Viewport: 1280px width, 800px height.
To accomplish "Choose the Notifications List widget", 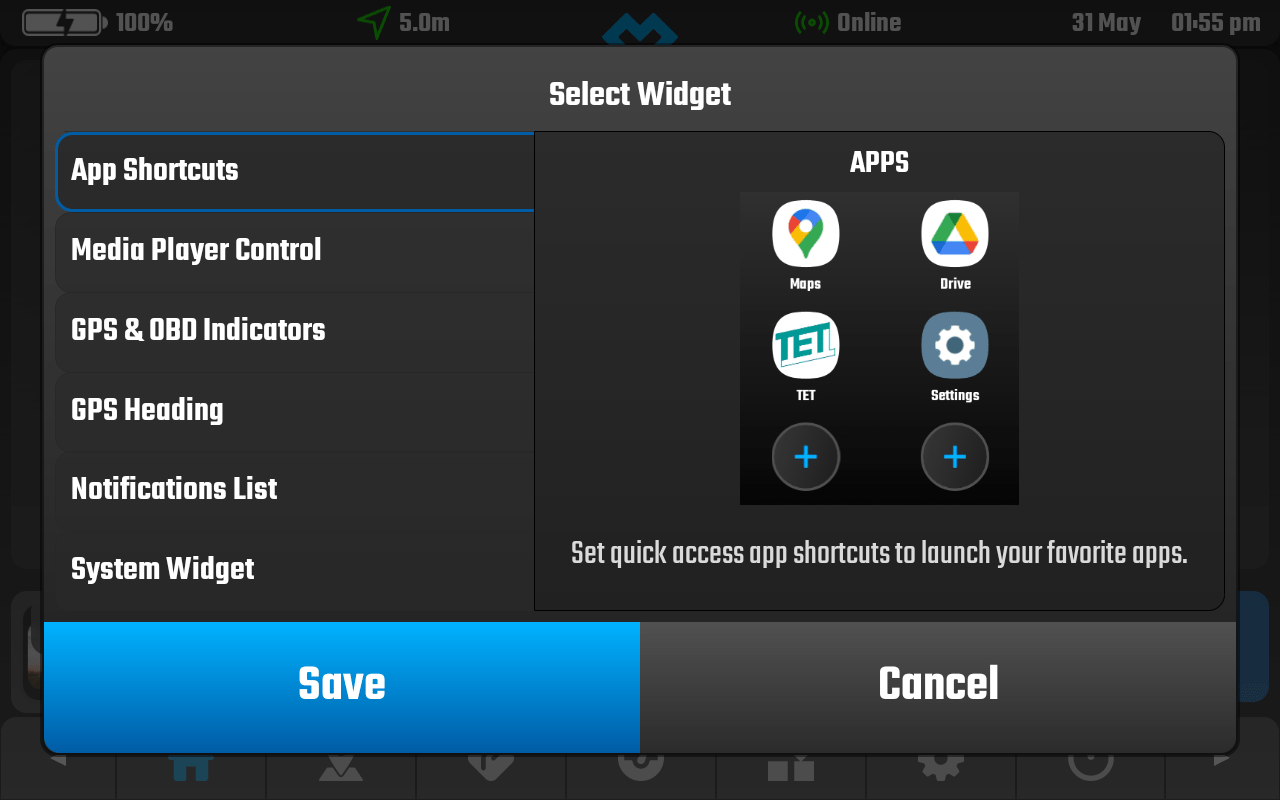I will [295, 489].
